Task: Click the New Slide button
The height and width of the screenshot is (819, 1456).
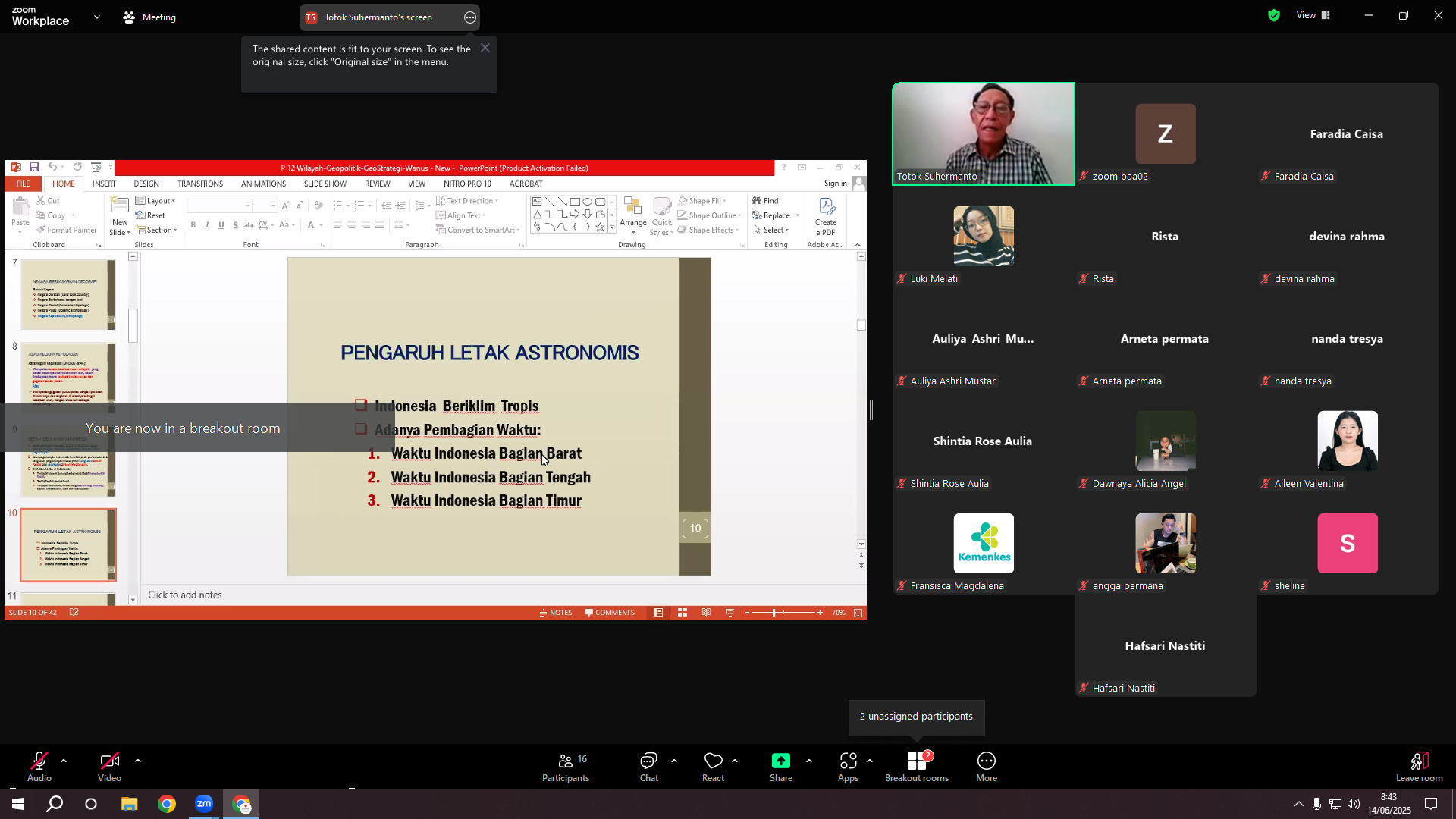Action: click(x=120, y=216)
